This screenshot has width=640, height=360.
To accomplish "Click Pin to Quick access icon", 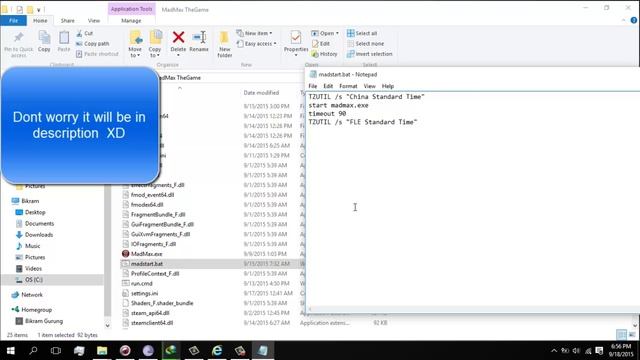I will 18,38.
